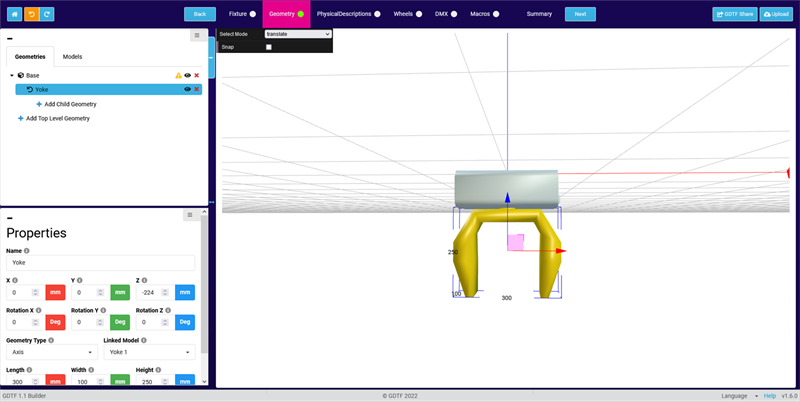Open the Geometry Type dropdown

[x=51, y=352]
